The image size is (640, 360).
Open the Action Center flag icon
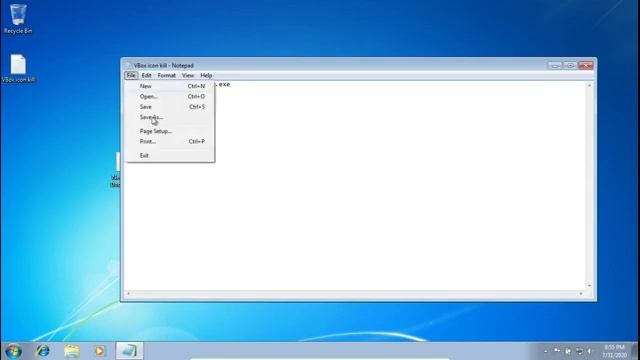(x=557, y=351)
